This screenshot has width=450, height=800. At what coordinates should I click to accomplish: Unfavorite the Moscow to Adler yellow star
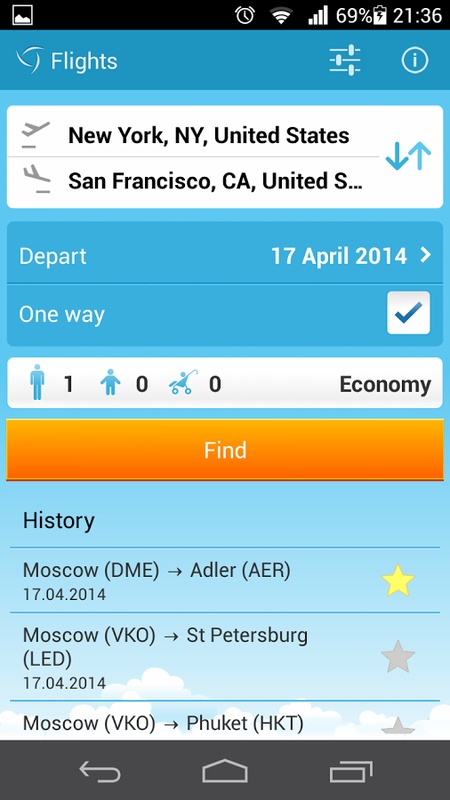click(398, 581)
